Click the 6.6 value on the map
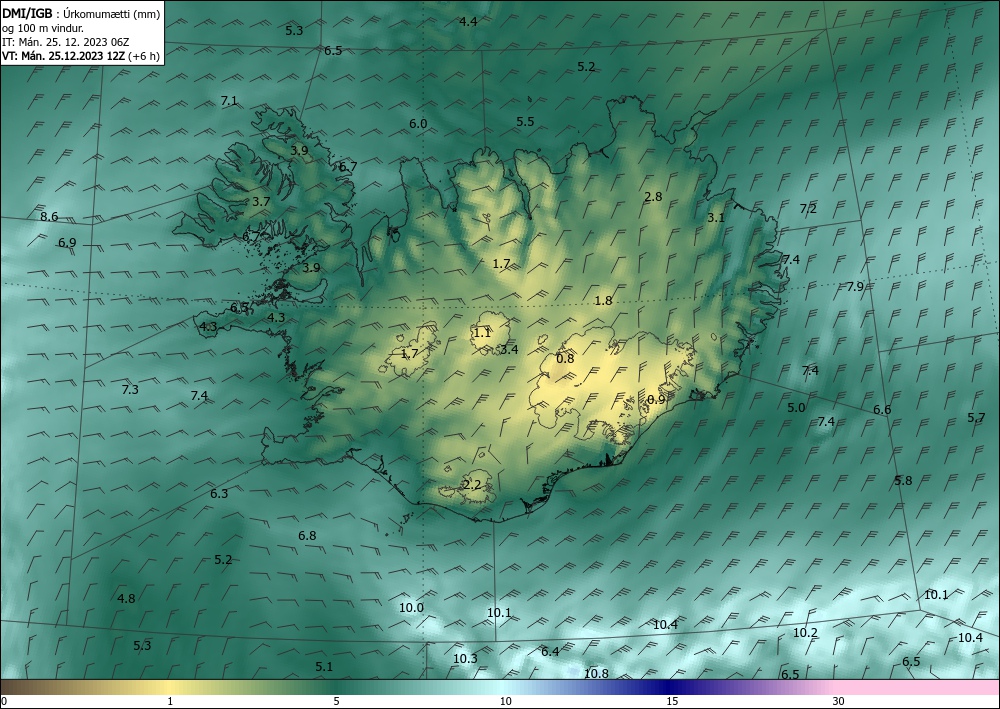This screenshot has height=709, width=1000. point(882,410)
